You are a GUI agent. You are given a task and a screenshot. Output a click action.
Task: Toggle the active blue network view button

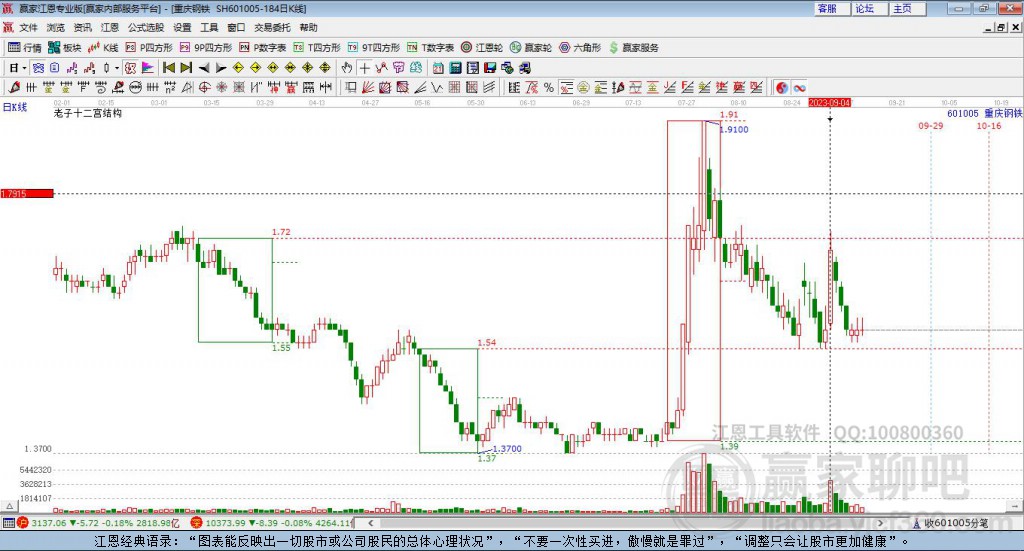(x=38, y=68)
